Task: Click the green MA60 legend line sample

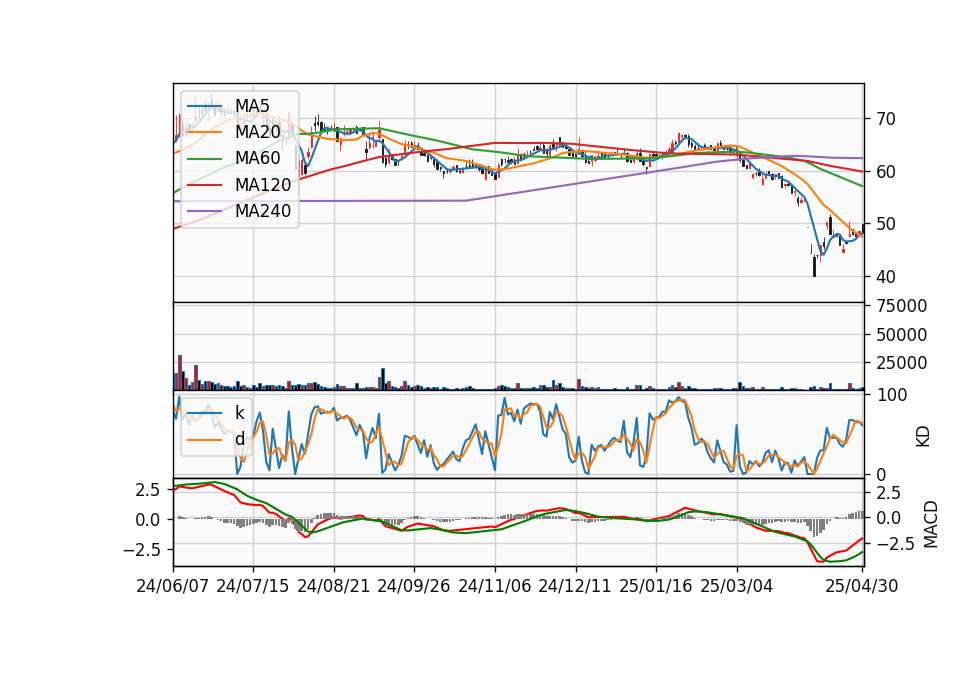Action: click(204, 159)
